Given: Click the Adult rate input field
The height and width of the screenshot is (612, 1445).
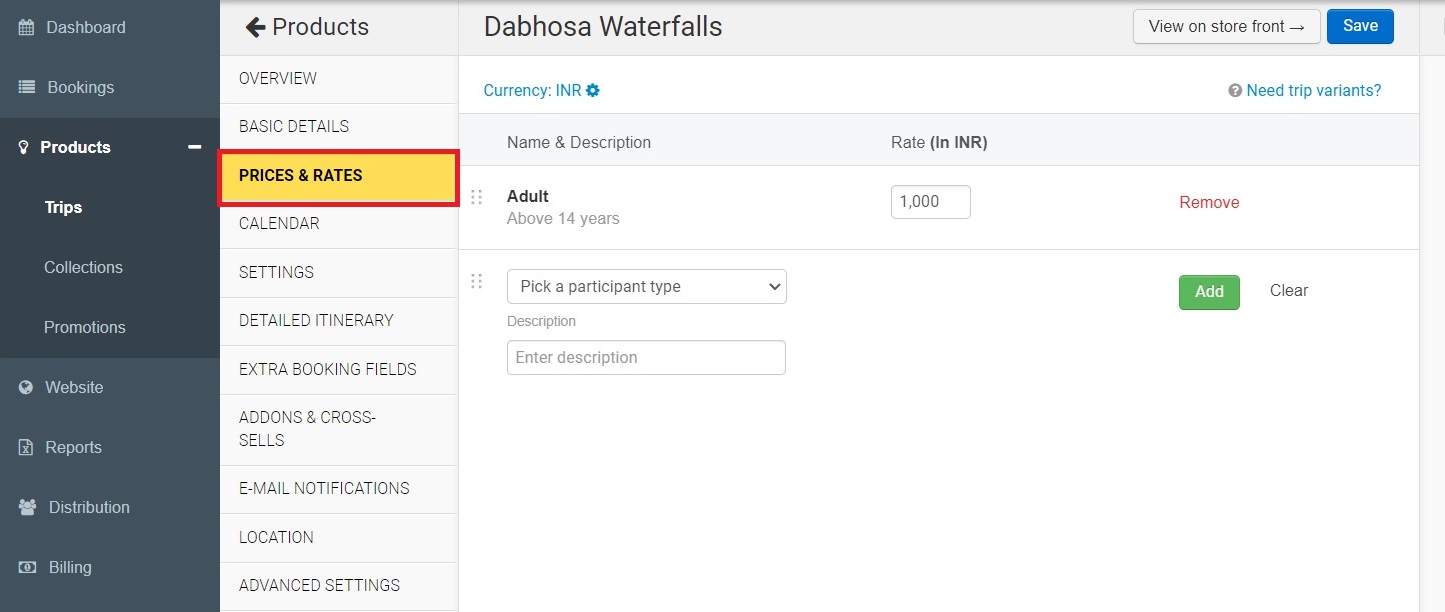Looking at the screenshot, I should click(930, 202).
